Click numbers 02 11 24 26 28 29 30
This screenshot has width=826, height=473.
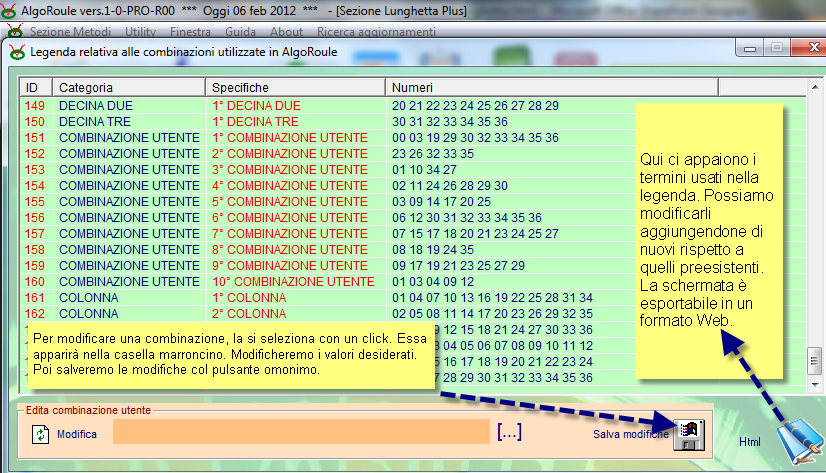click(450, 185)
